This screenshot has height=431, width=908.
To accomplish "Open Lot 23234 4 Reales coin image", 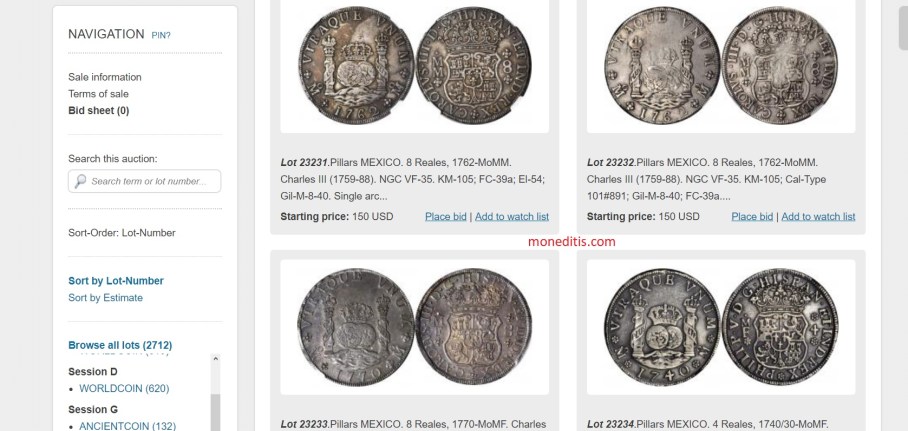I will (x=721, y=327).
